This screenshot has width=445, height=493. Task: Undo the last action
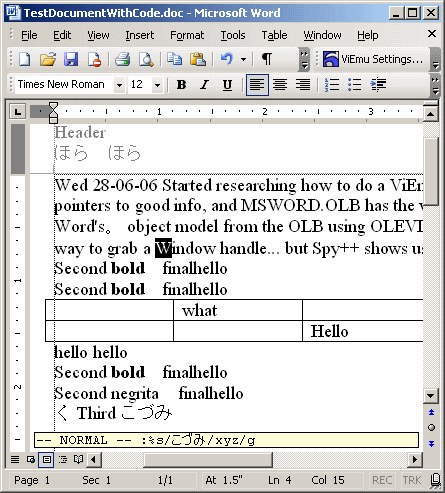[x=227, y=59]
